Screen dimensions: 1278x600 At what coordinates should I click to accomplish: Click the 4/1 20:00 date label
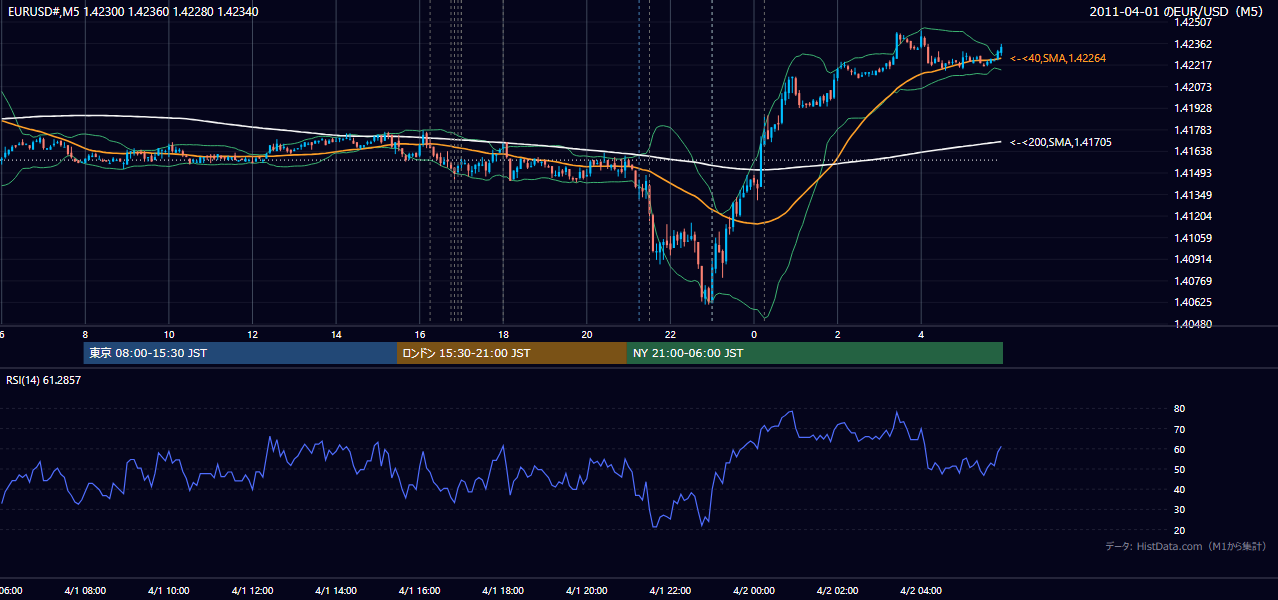587,591
